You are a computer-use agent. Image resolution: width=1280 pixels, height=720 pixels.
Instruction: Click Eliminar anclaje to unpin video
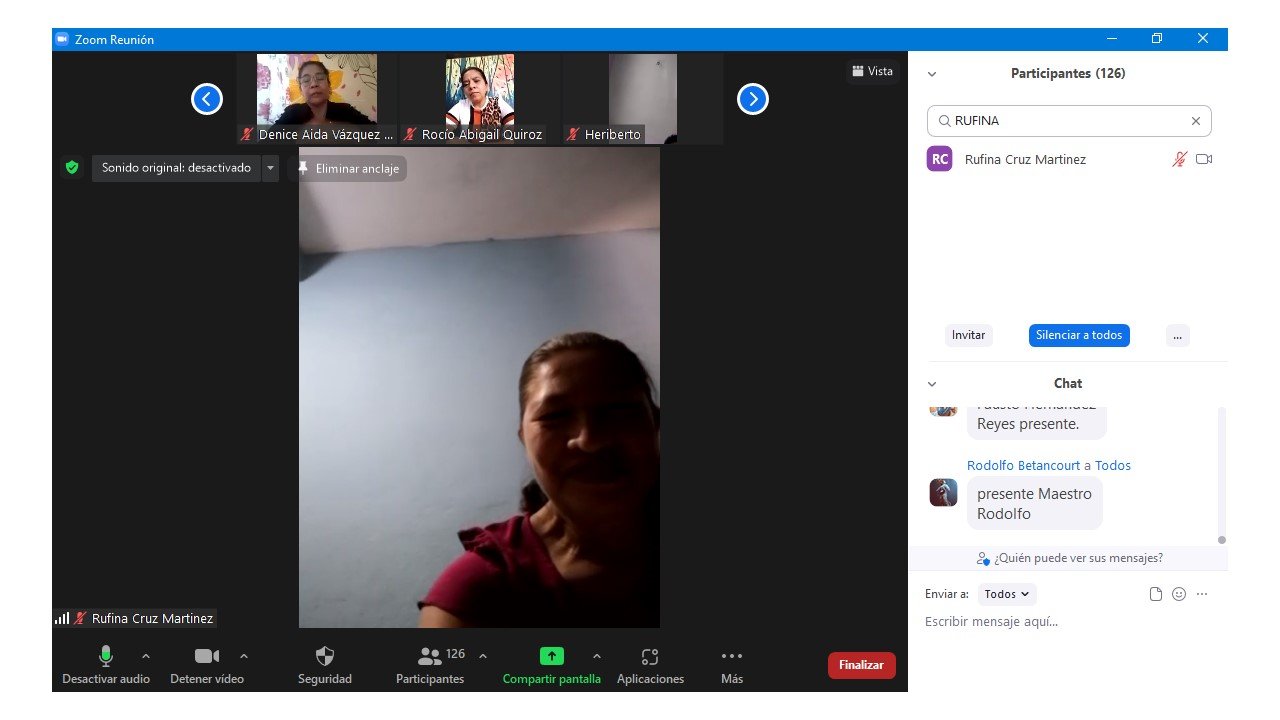point(348,168)
